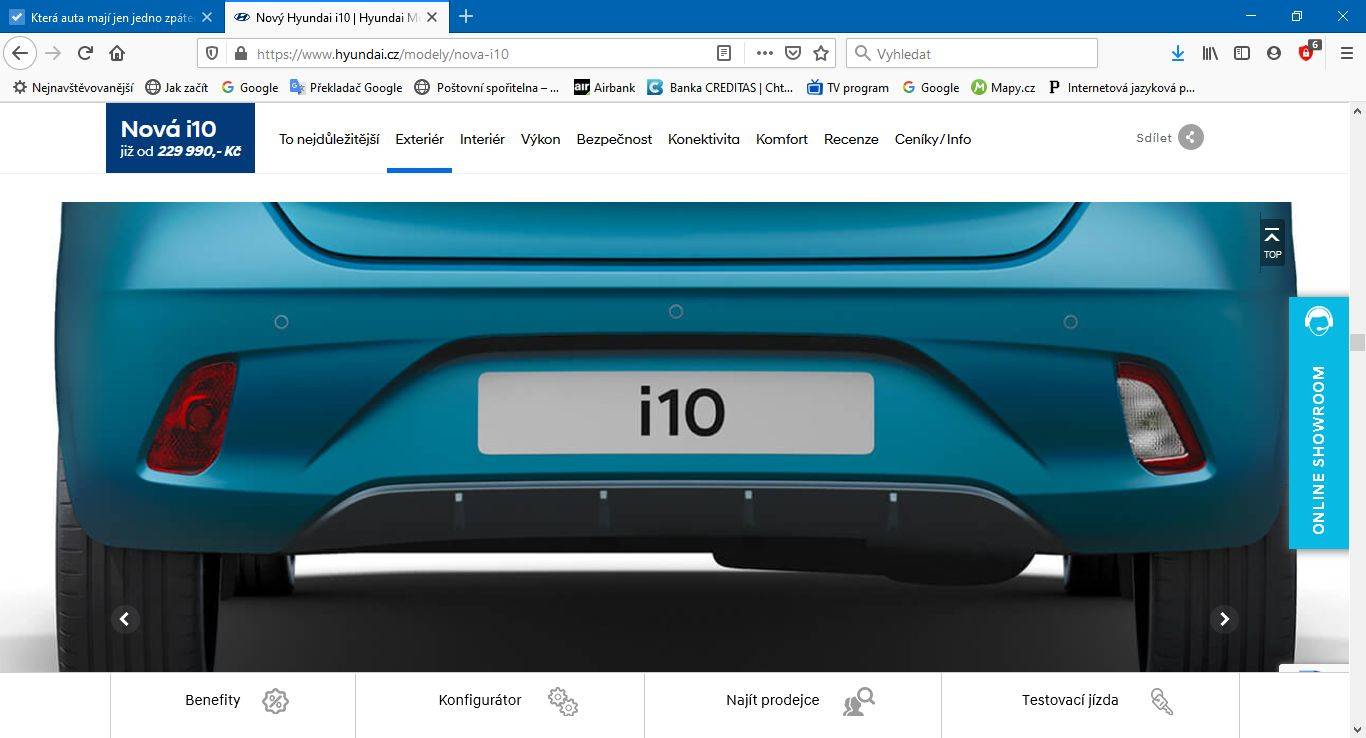Screen dimensions: 1366x738
Task: Open Firefox account icon
Action: (1274, 54)
